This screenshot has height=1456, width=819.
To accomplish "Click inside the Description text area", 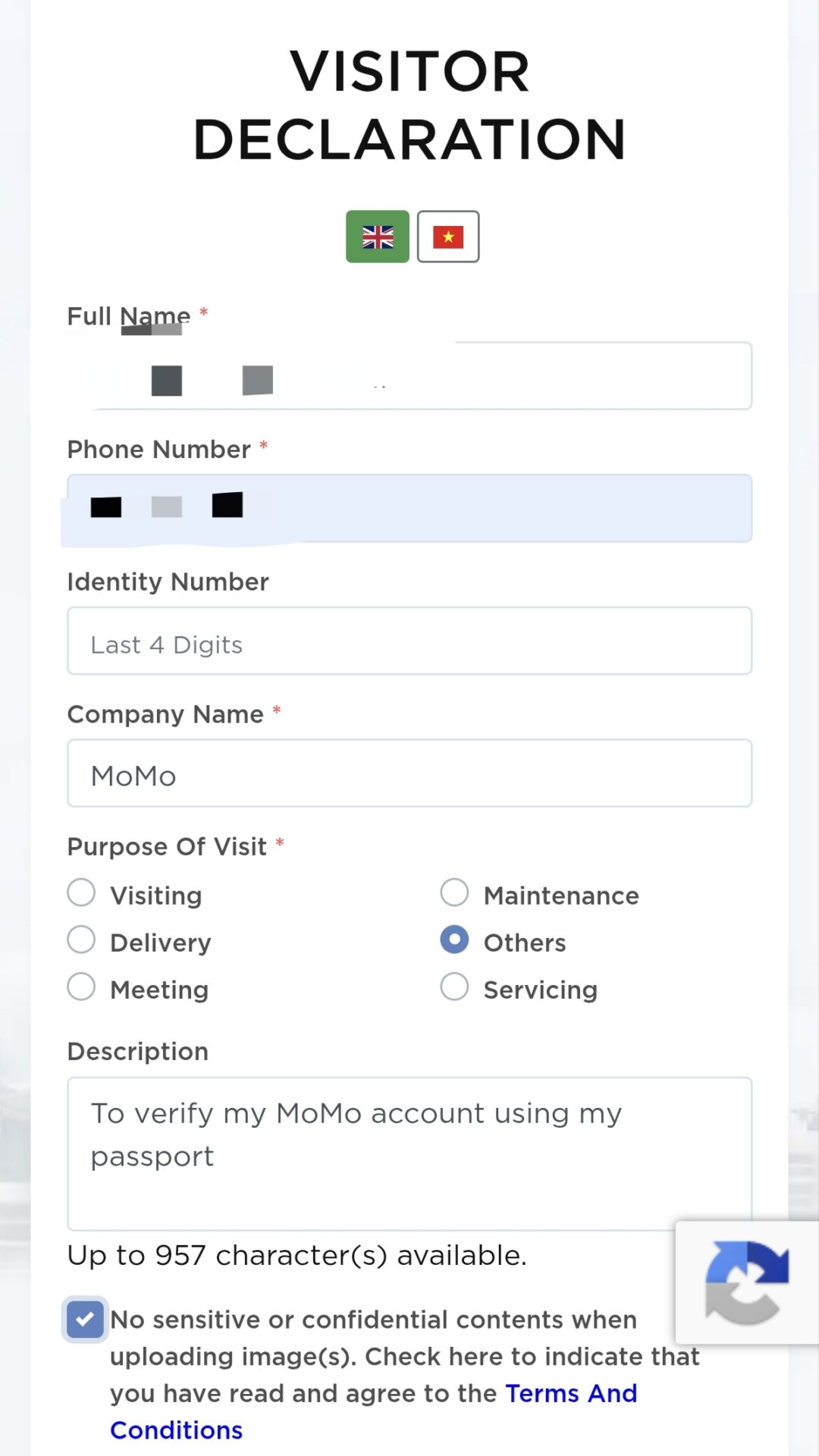I will pyautogui.click(x=409, y=1153).
